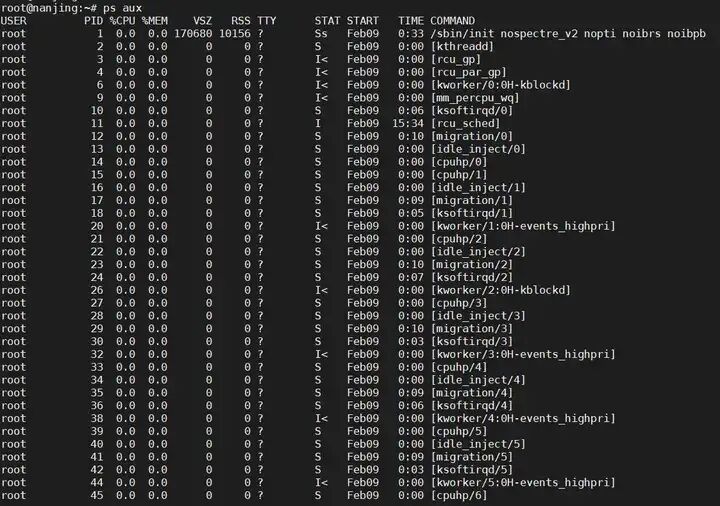Click the [ksoftirqd/2] process name

(471, 277)
